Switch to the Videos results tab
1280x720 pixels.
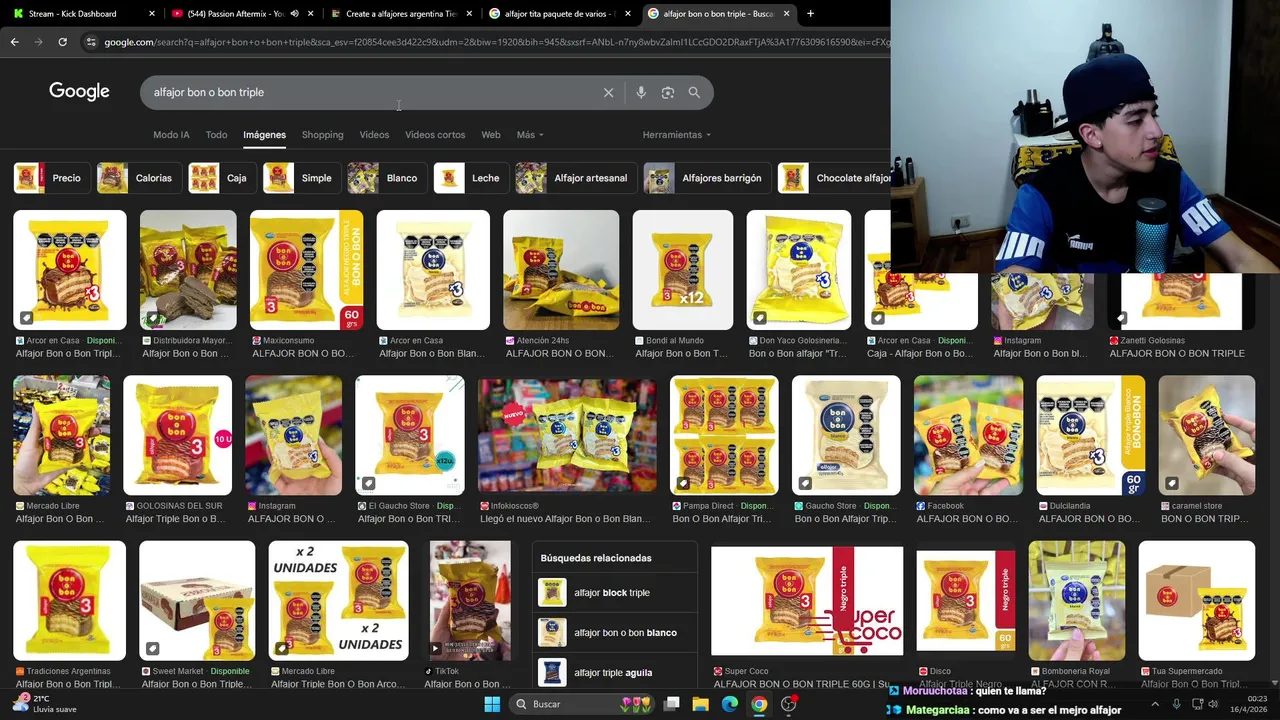(x=374, y=135)
